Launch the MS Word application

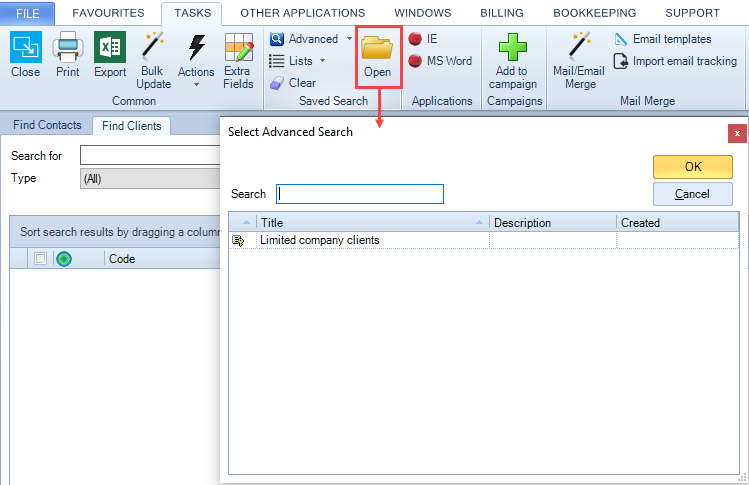[440, 61]
